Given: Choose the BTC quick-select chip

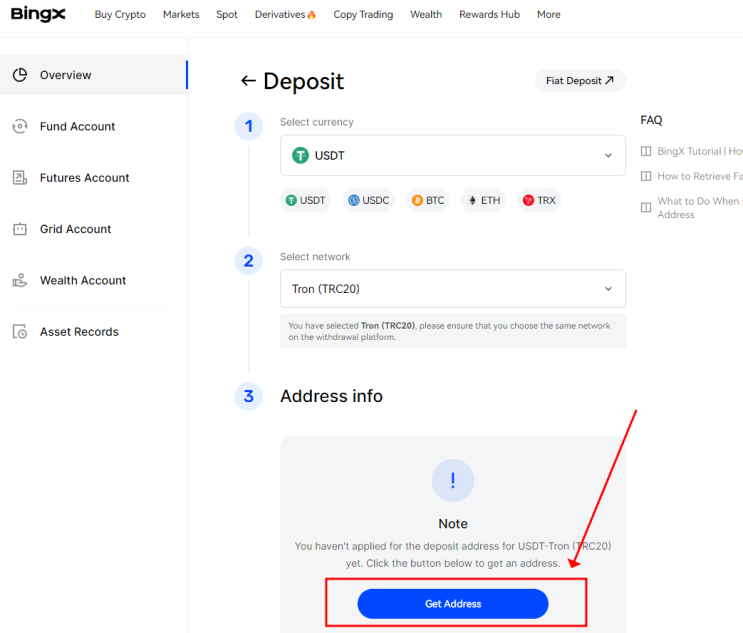Looking at the screenshot, I should (x=428, y=200).
